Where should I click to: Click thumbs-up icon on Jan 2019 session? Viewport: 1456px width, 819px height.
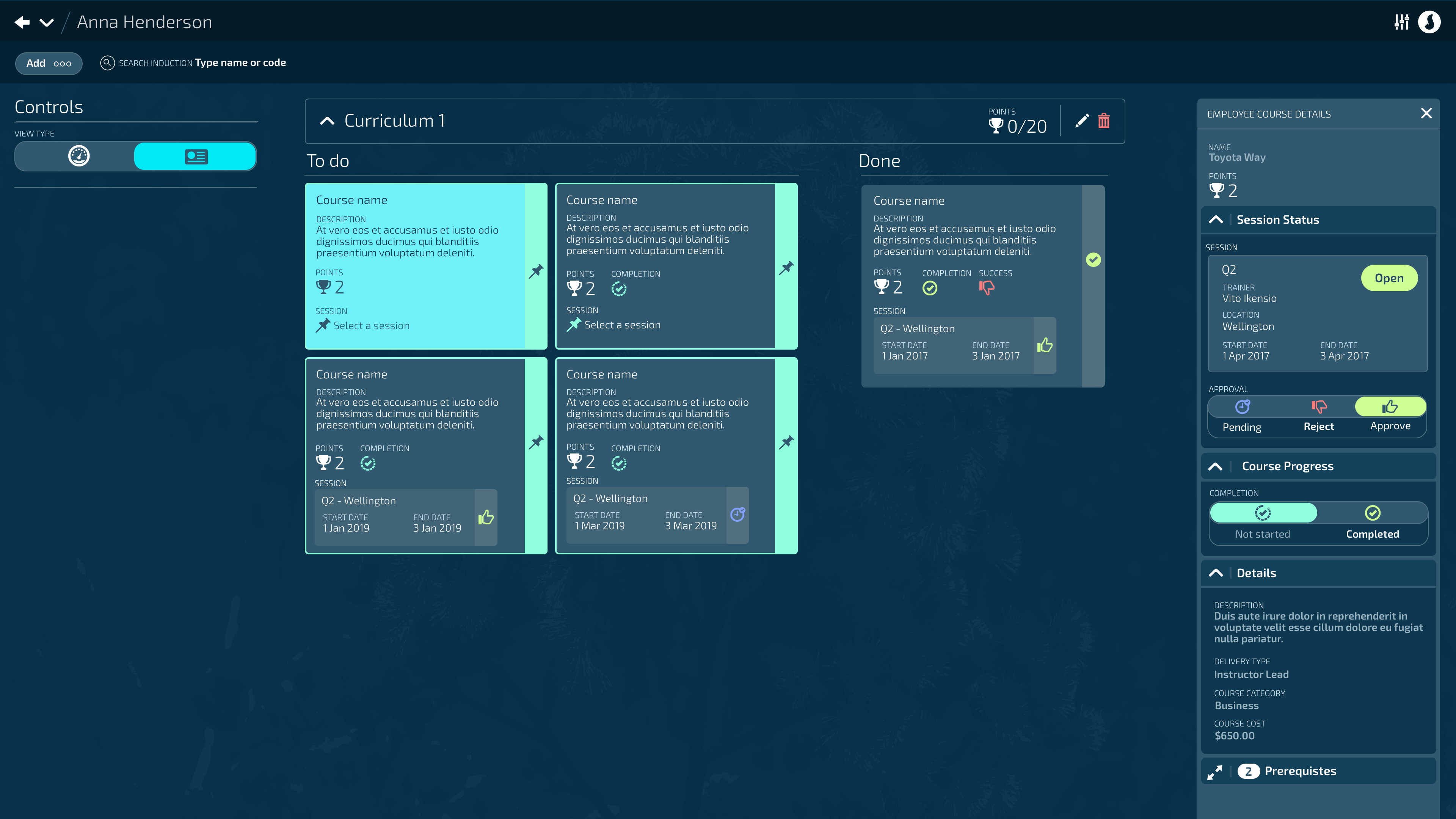(x=485, y=517)
